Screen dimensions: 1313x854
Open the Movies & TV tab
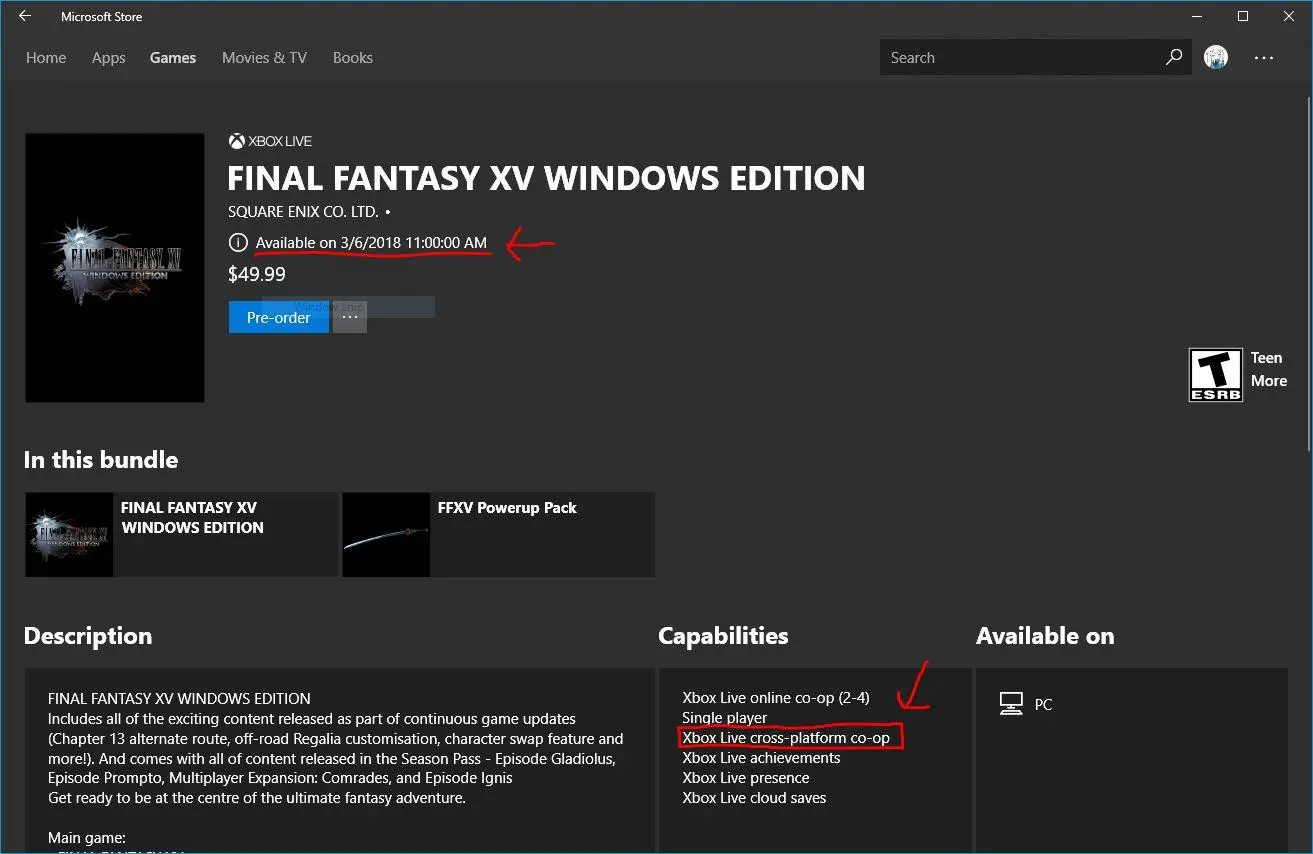pos(264,58)
